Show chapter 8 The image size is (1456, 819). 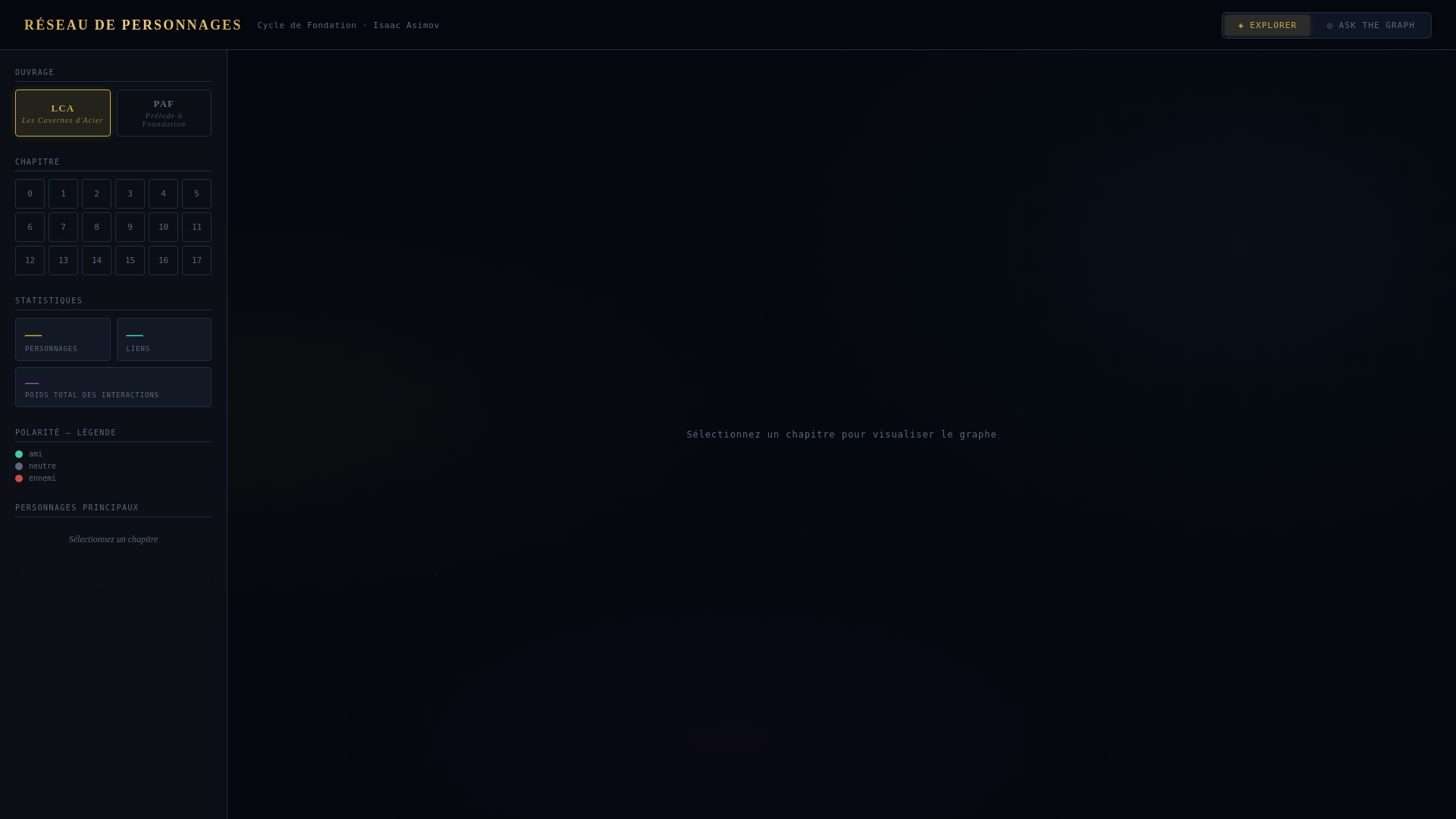pyautogui.click(x=96, y=227)
